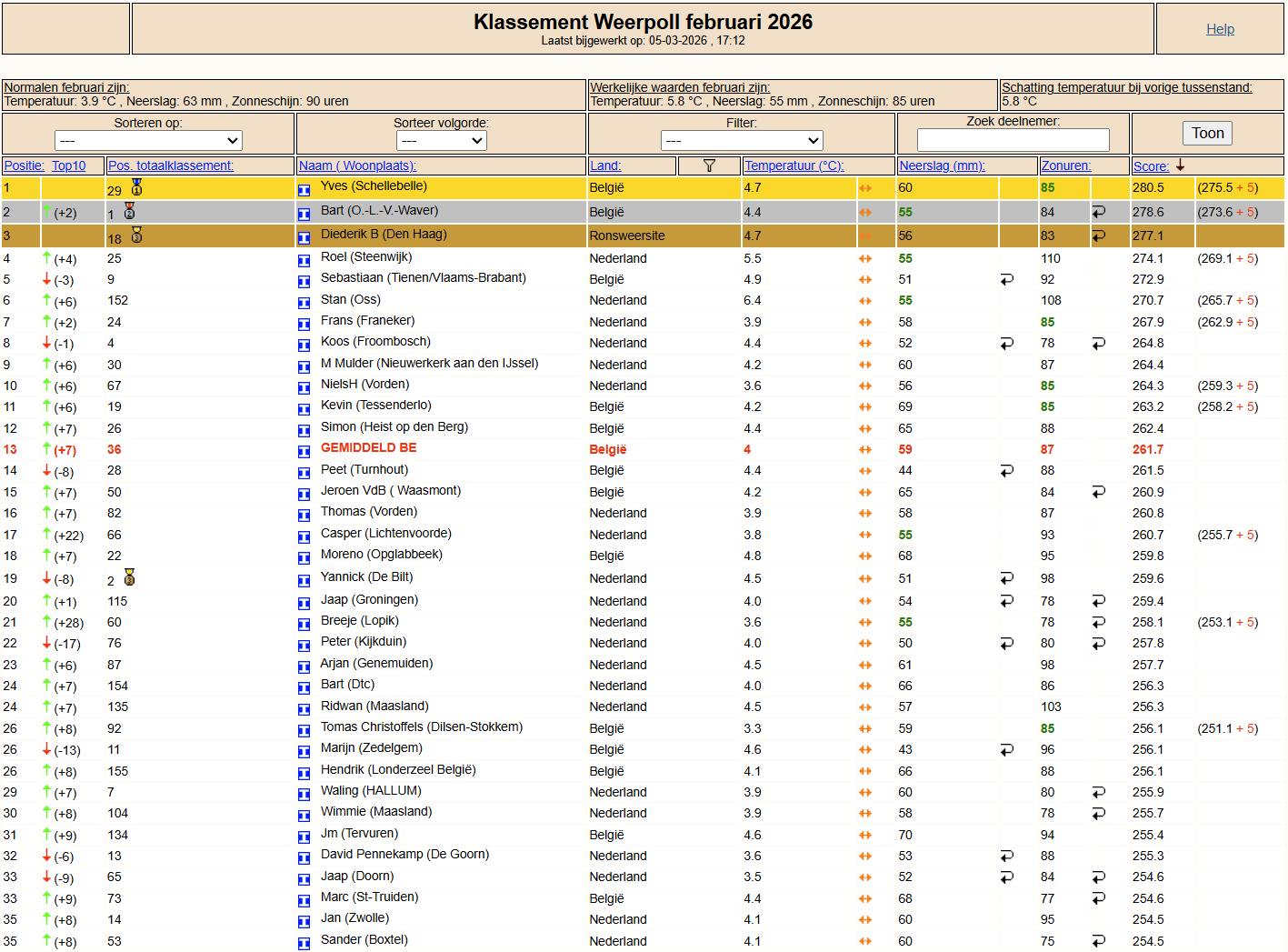Screen dimensions: 1288x952
Task: Expand the 'Sorteer volgorde' dropdown
Action: point(441,140)
